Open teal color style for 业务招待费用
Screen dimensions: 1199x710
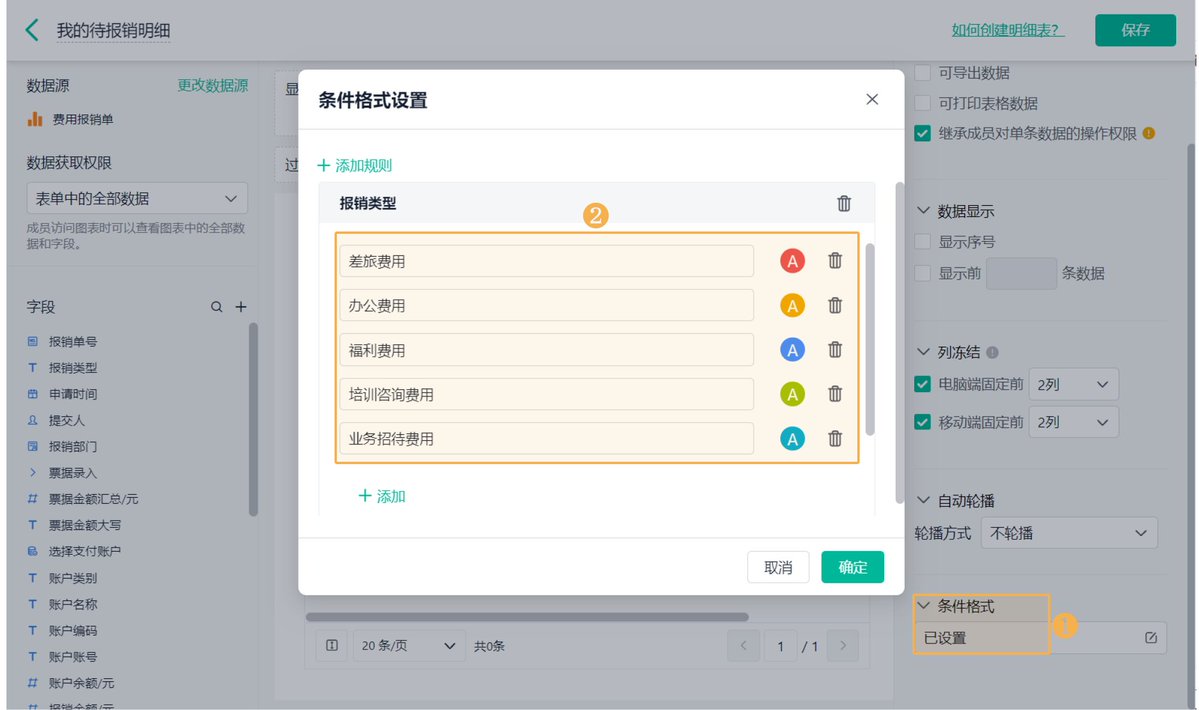(x=792, y=439)
